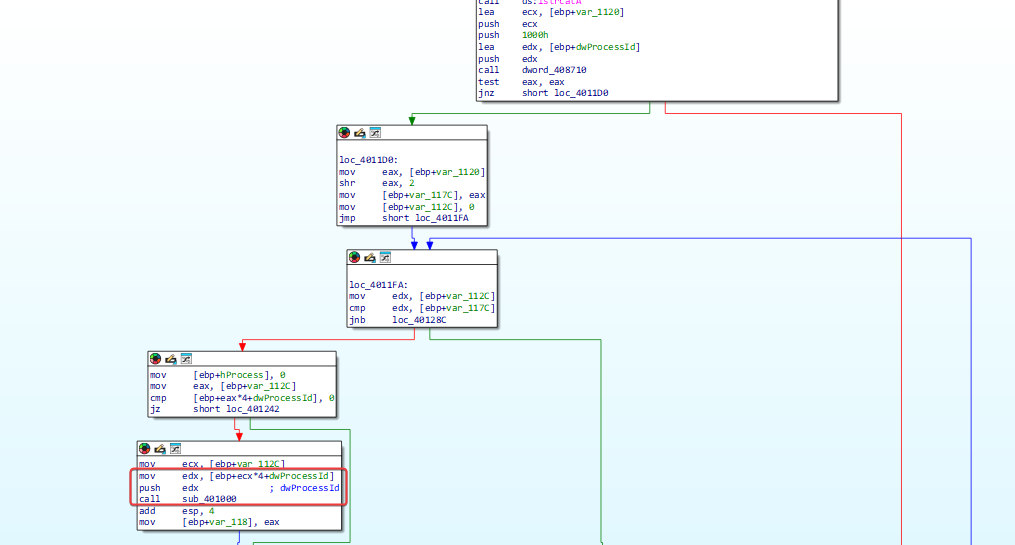Select line 'mov [ebp+var_118], eax'

point(209,522)
